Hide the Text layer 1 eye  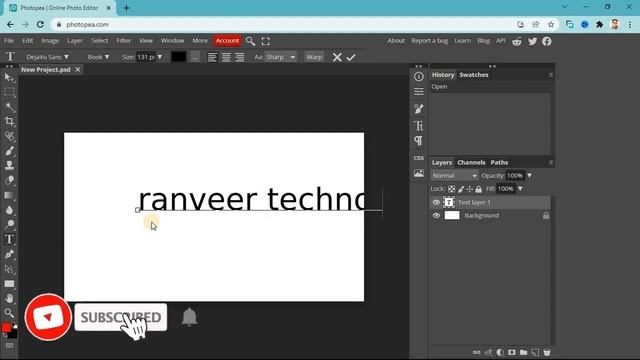(436, 202)
